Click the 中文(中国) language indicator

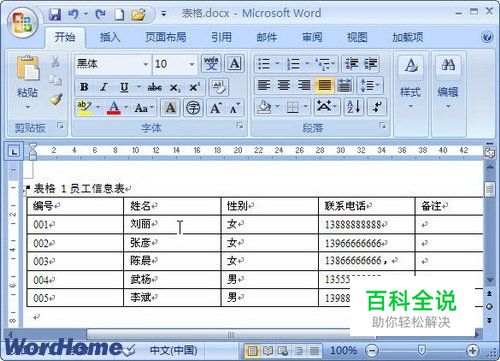(x=173, y=350)
